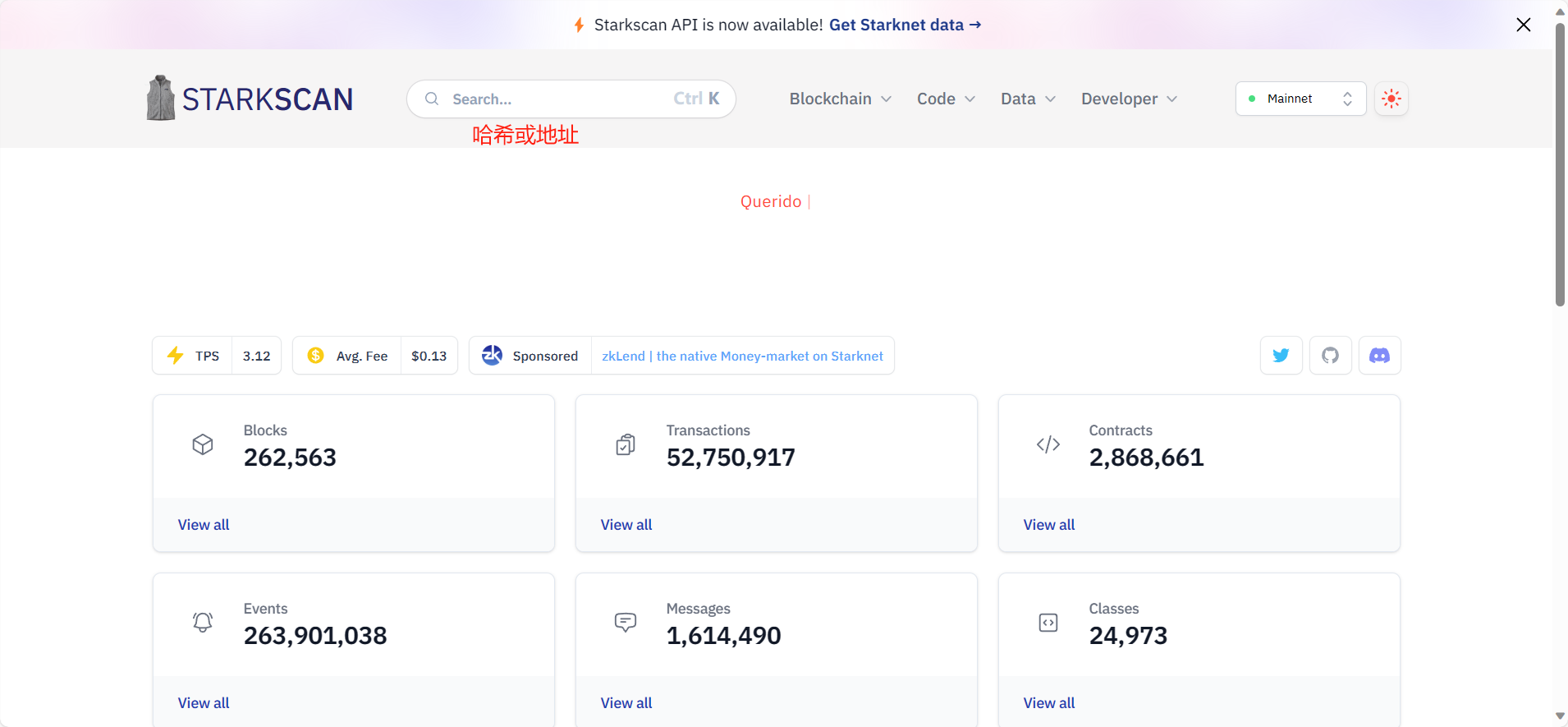
Task: Expand the Blockchain menu dropdown
Action: pos(840,99)
